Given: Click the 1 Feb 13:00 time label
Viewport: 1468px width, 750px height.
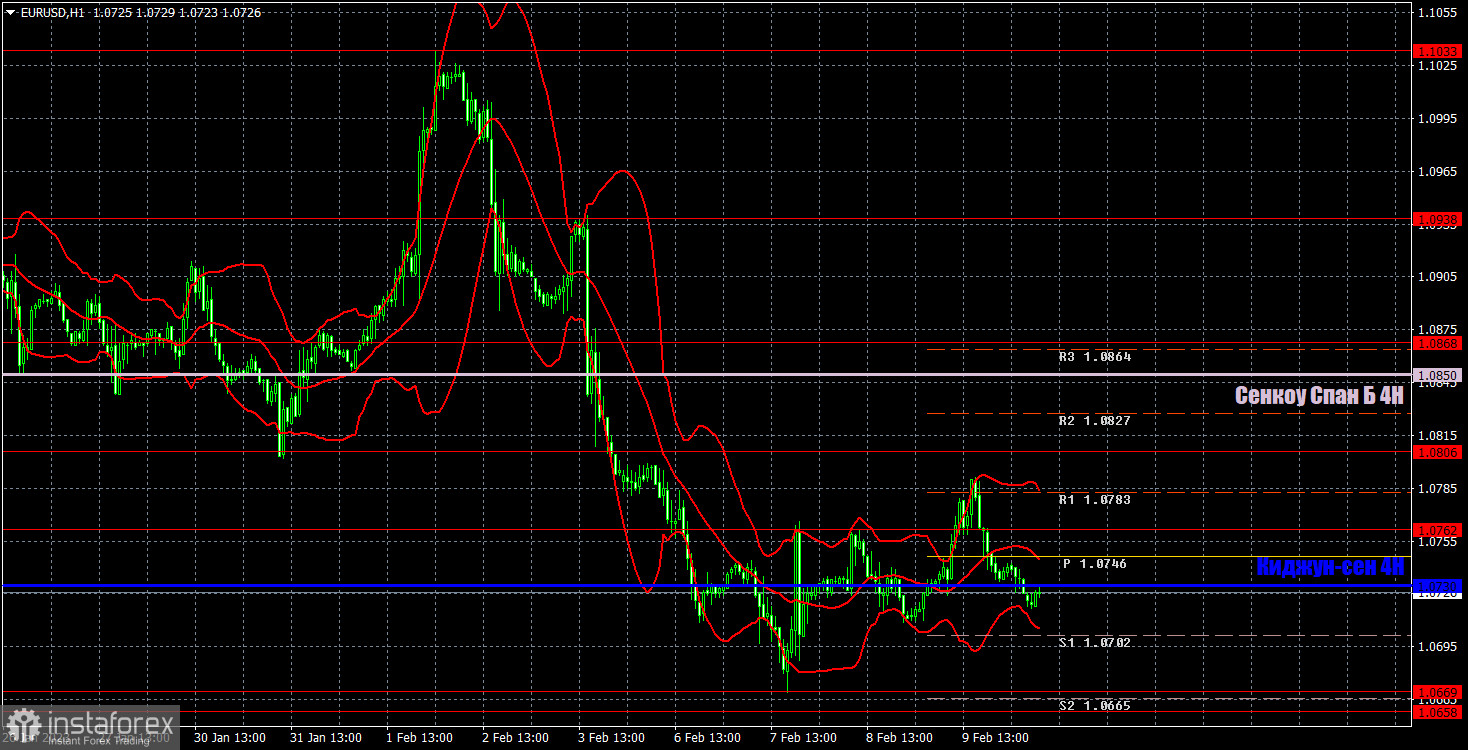Looking at the screenshot, I should pos(422,738).
